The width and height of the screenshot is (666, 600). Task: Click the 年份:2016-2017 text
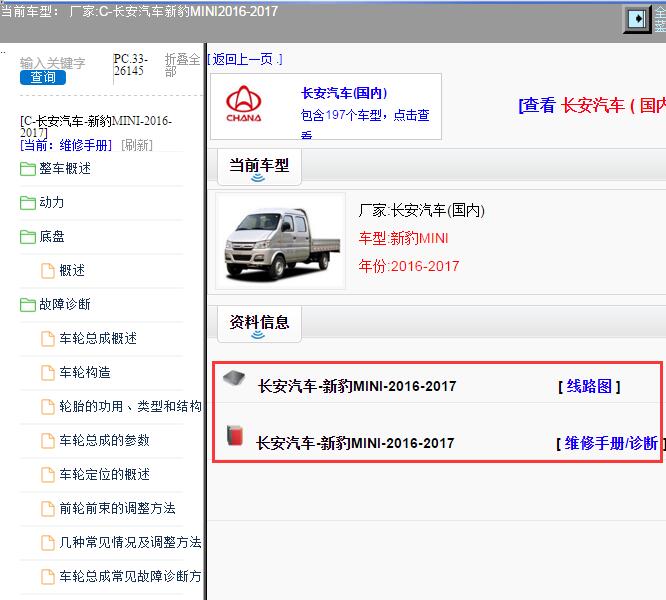(409, 266)
